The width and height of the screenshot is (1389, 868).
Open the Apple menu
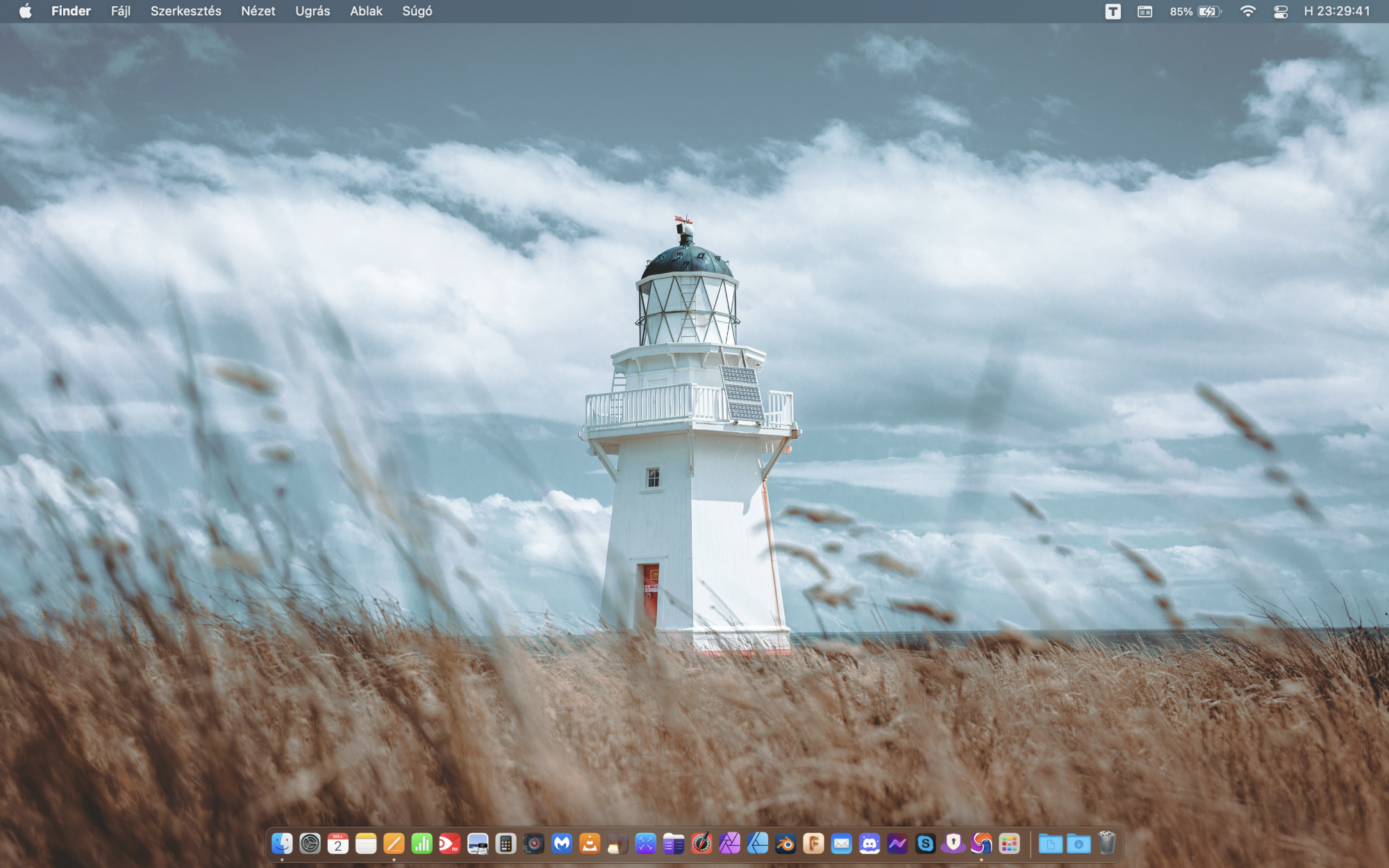coord(25,11)
